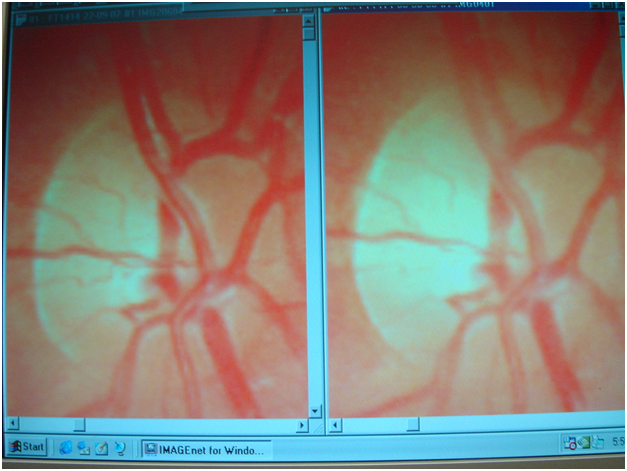Click the fourth quick launch icon
627x471 pixels.
[x=119, y=447]
